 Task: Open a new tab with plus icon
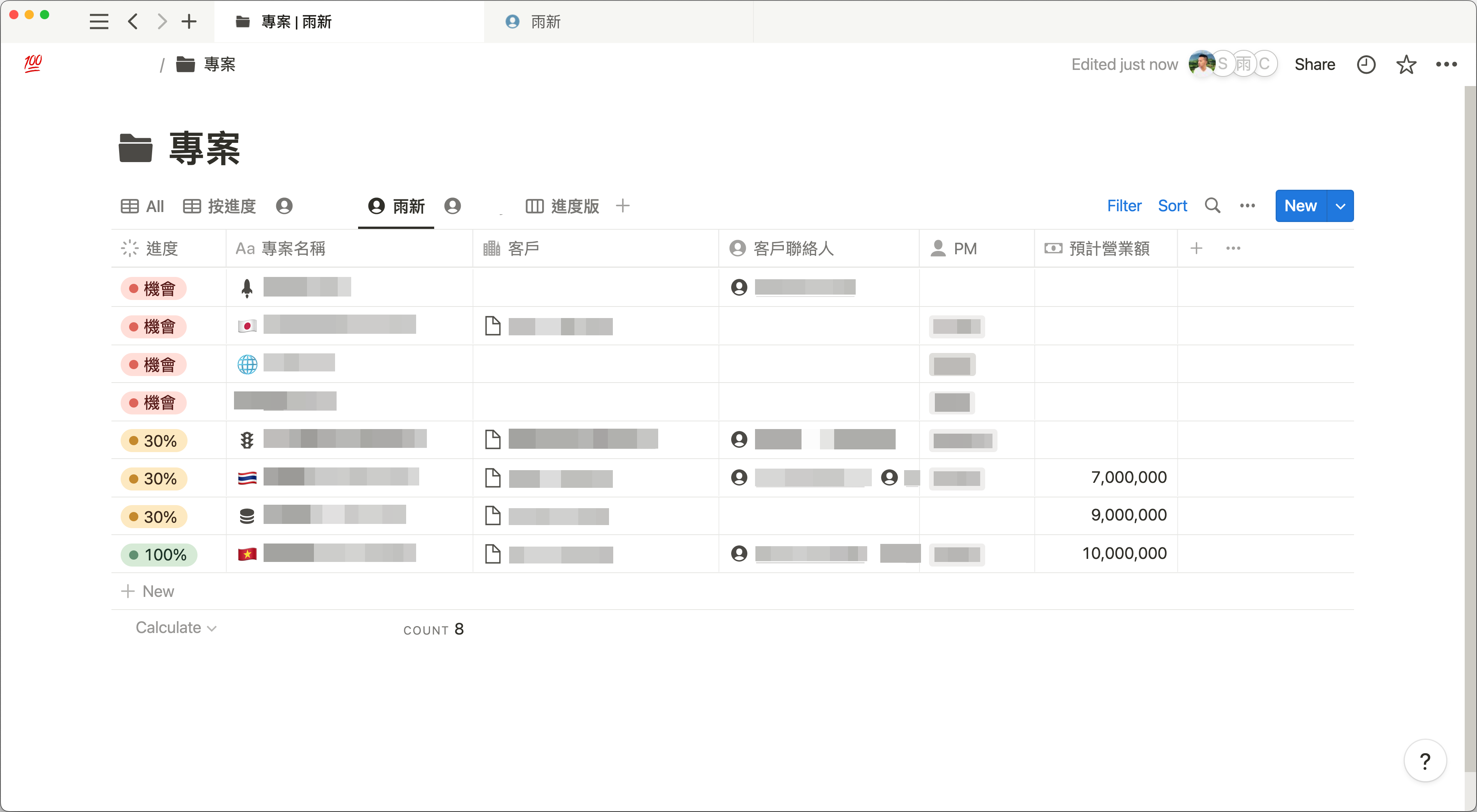189,22
